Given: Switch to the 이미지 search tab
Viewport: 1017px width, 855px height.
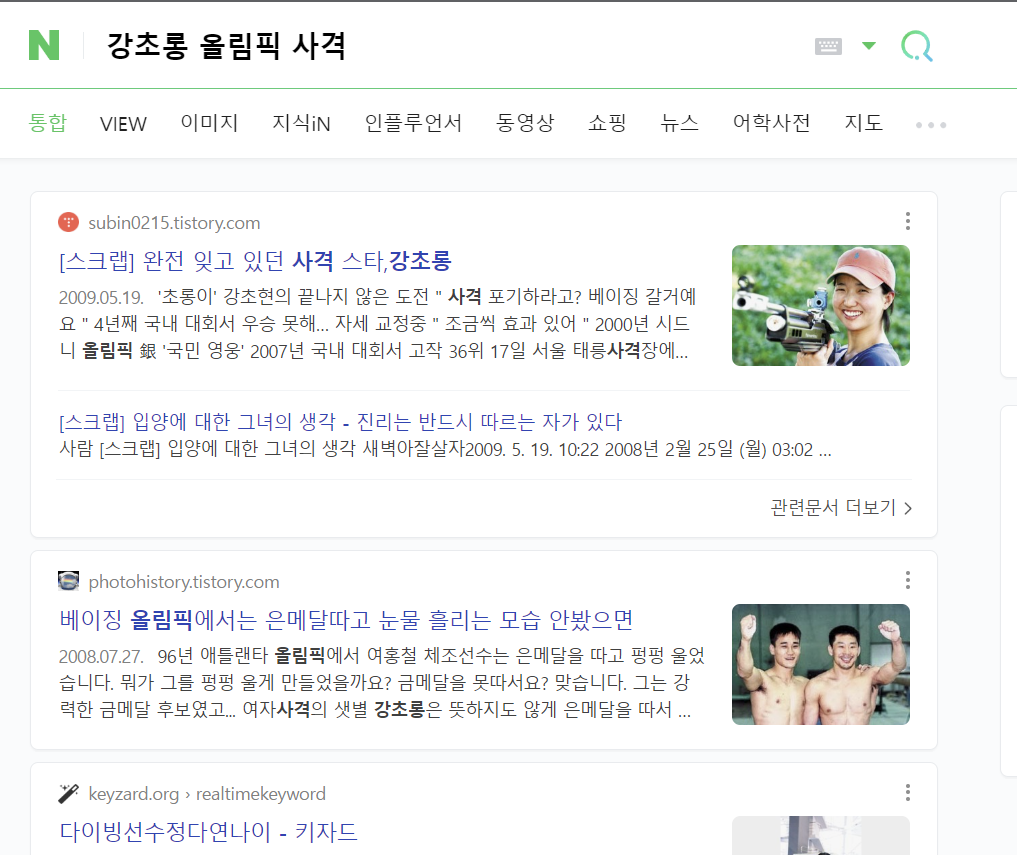Looking at the screenshot, I should tap(209, 124).
